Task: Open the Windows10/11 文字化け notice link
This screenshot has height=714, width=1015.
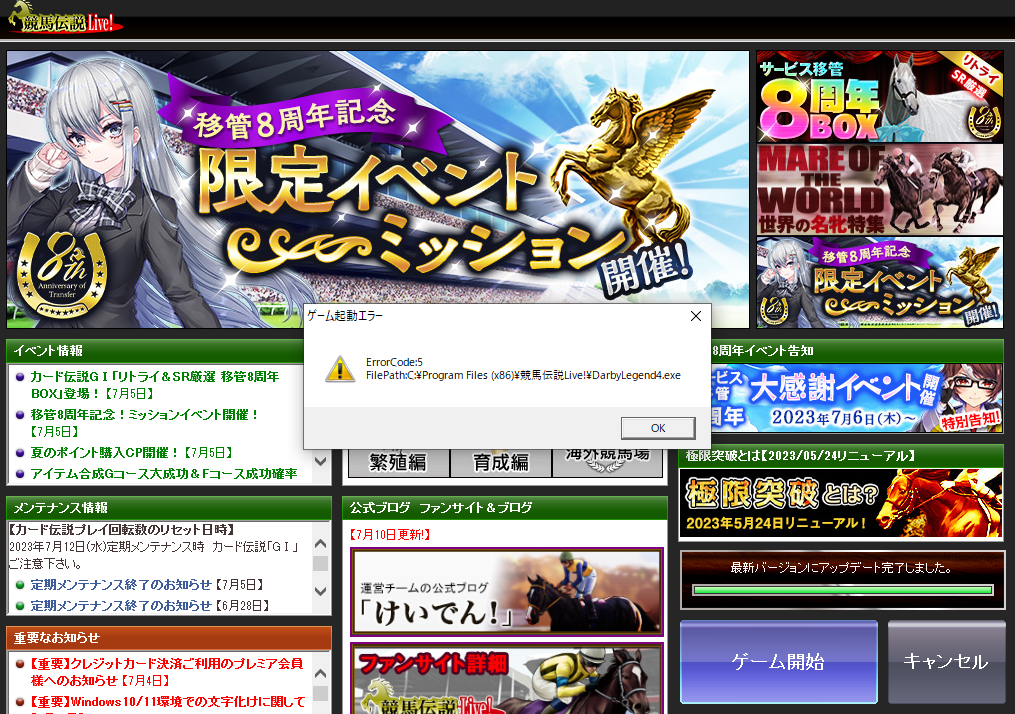Action: pyautogui.click(x=168, y=702)
